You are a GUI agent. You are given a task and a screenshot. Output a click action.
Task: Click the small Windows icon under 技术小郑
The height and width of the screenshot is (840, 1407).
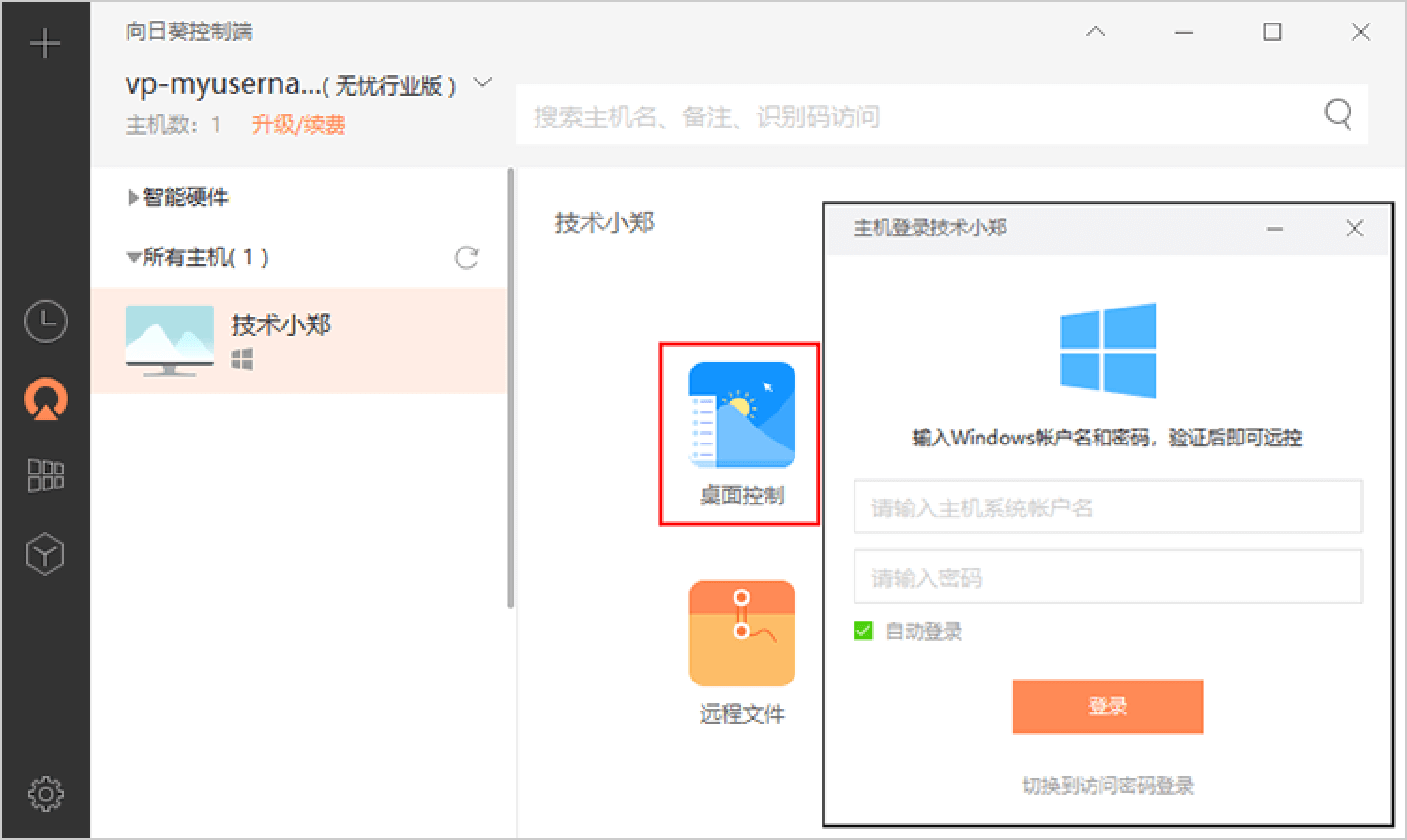[x=242, y=359]
